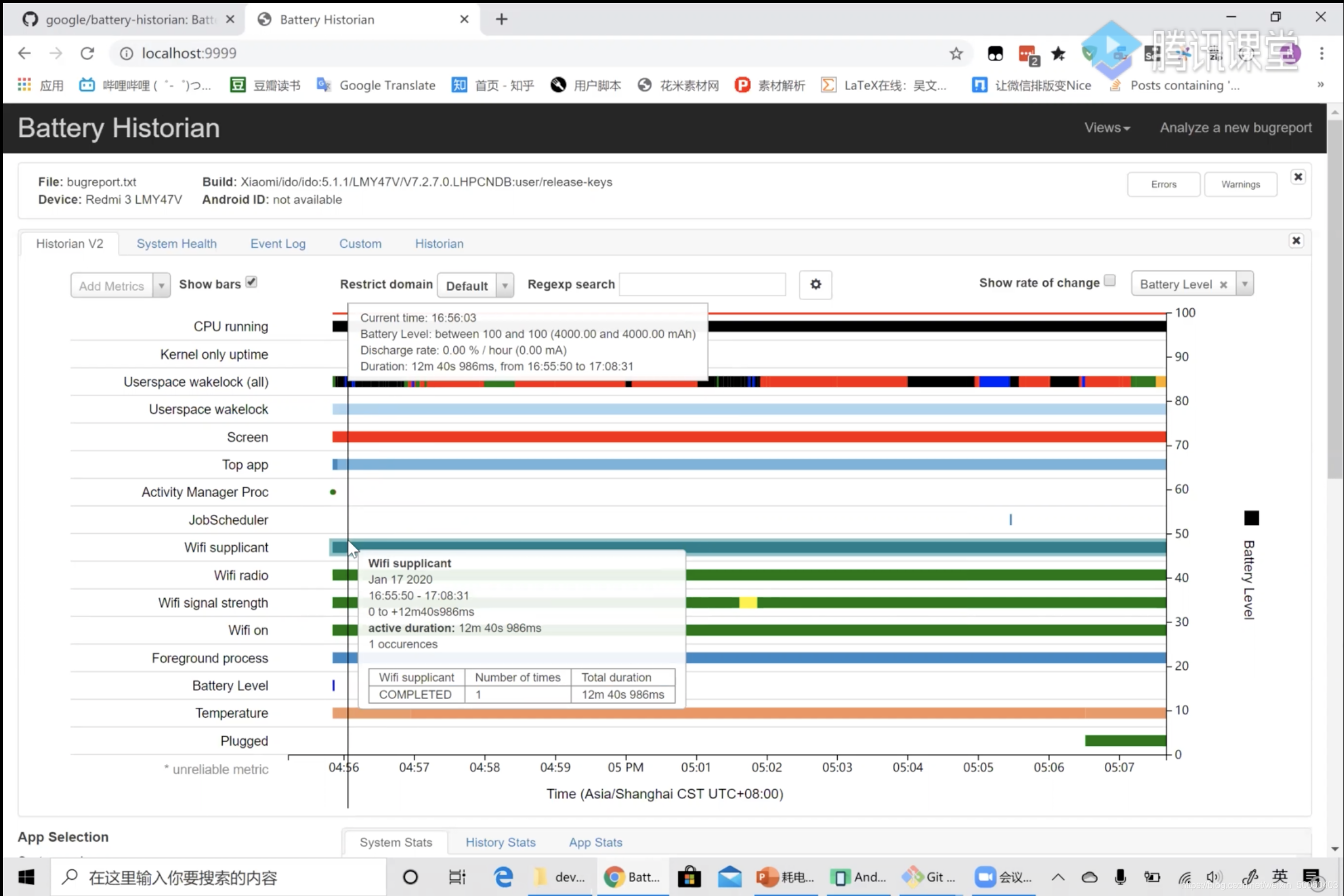Open the Restrict domain Default dropdown

click(x=475, y=285)
